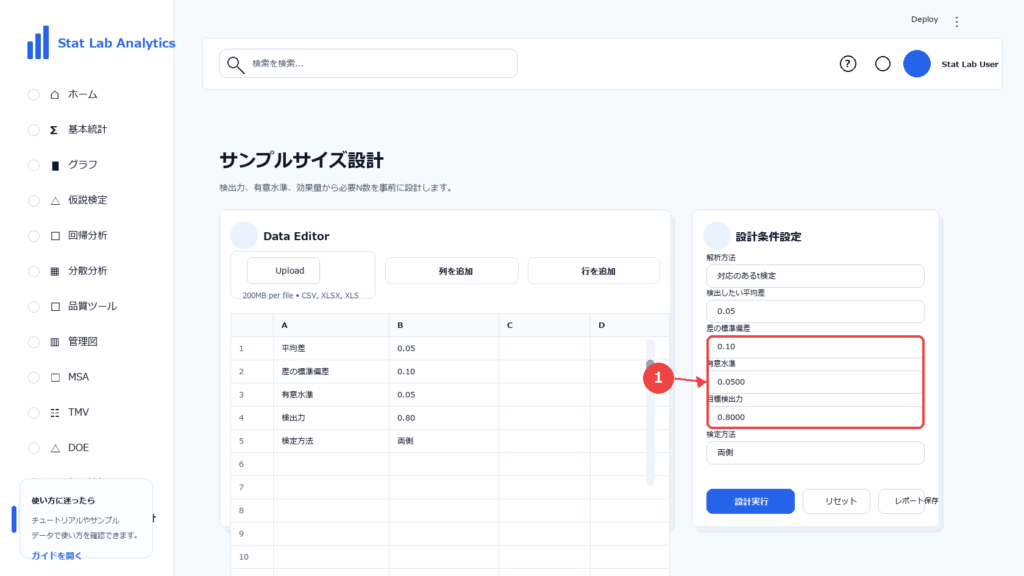
Task: Select the 回帰分析 radio button
Action: point(33,236)
